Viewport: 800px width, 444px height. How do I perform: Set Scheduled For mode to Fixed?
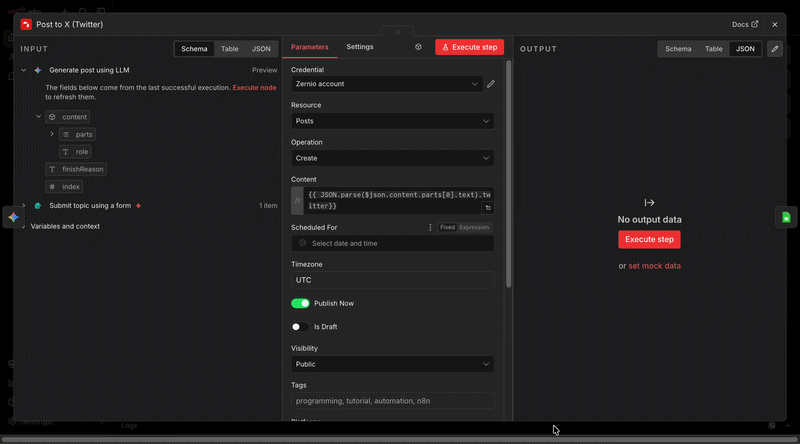[x=447, y=228]
